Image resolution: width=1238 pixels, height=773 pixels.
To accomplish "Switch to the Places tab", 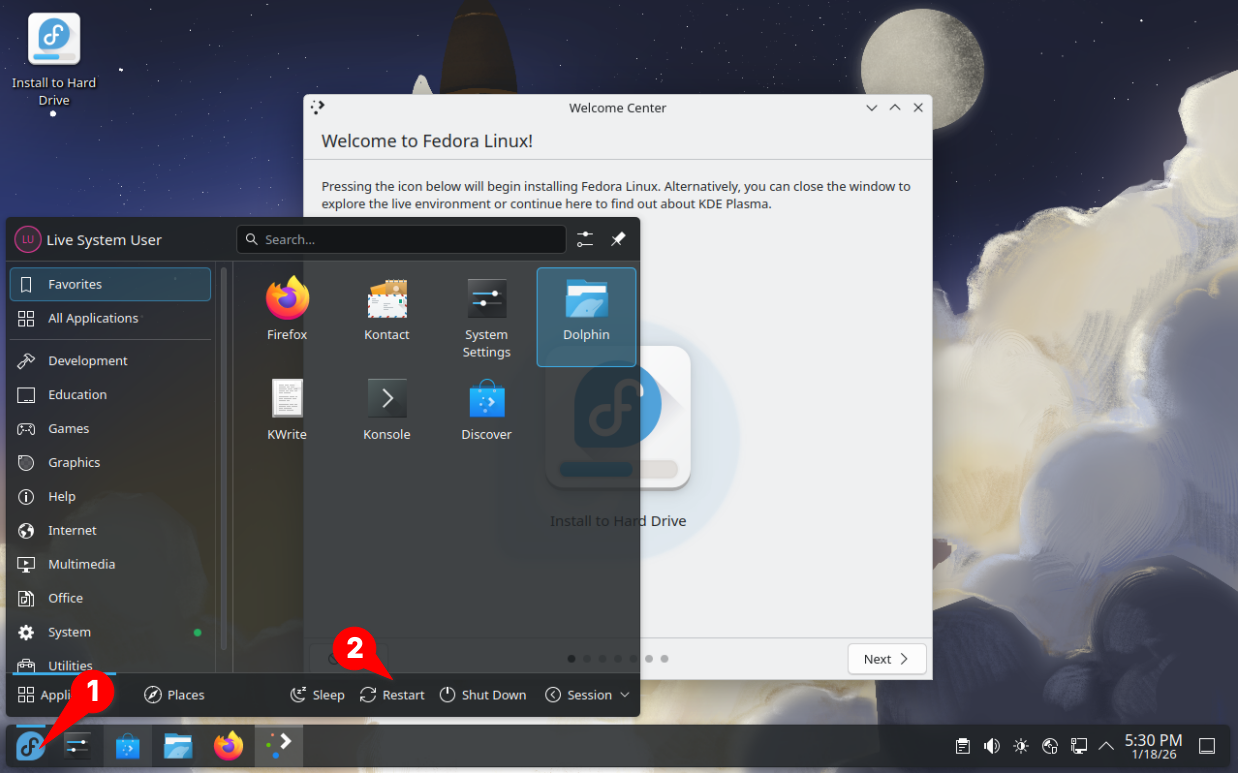I will (x=175, y=695).
